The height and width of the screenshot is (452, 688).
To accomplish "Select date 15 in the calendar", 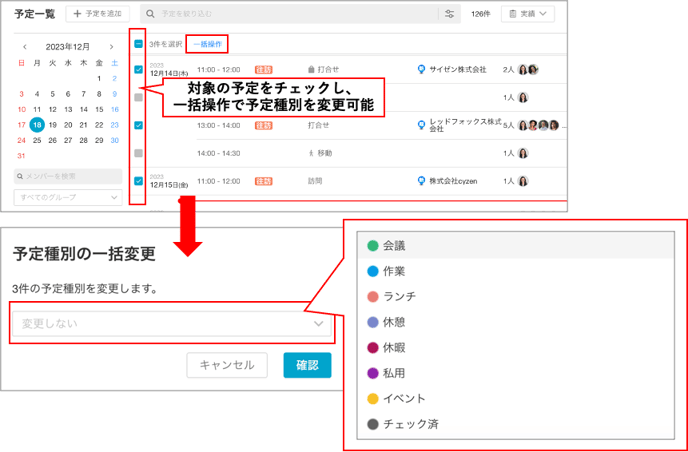I will [x=99, y=109].
